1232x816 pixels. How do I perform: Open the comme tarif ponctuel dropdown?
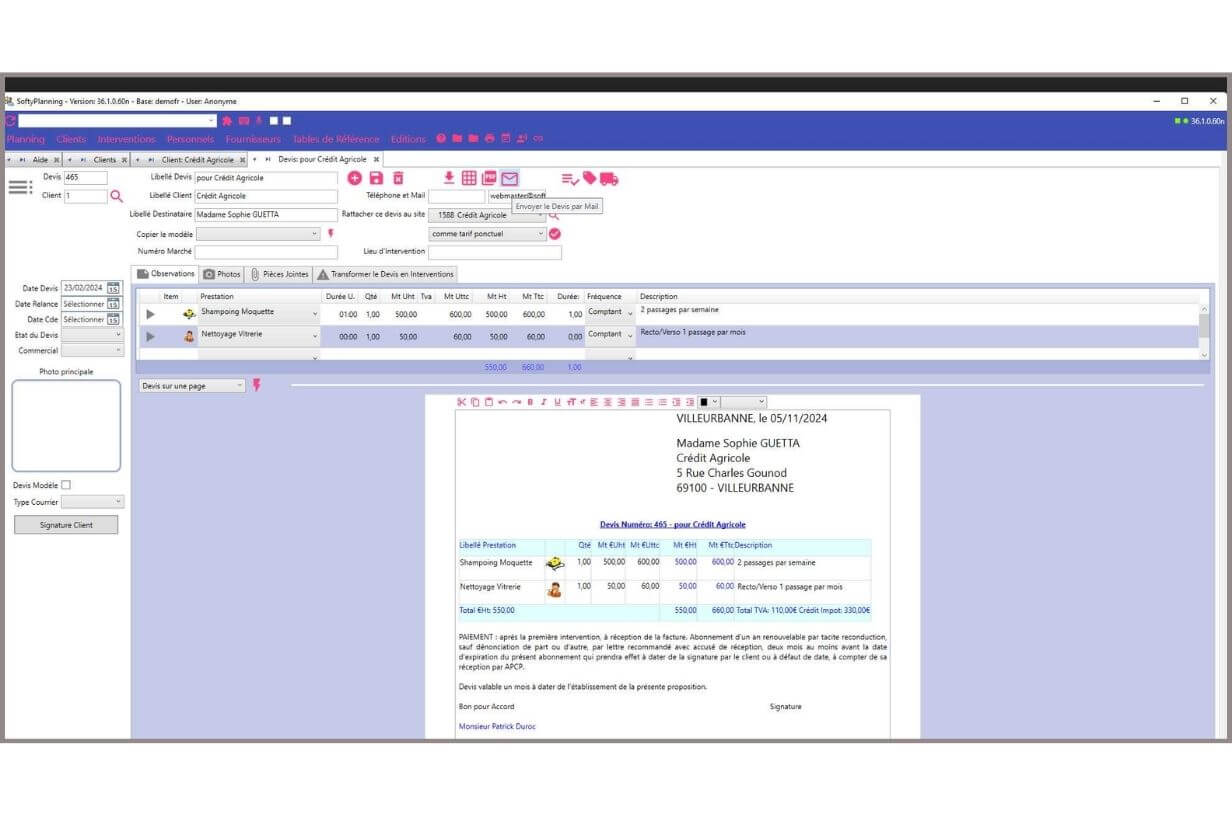(x=488, y=234)
